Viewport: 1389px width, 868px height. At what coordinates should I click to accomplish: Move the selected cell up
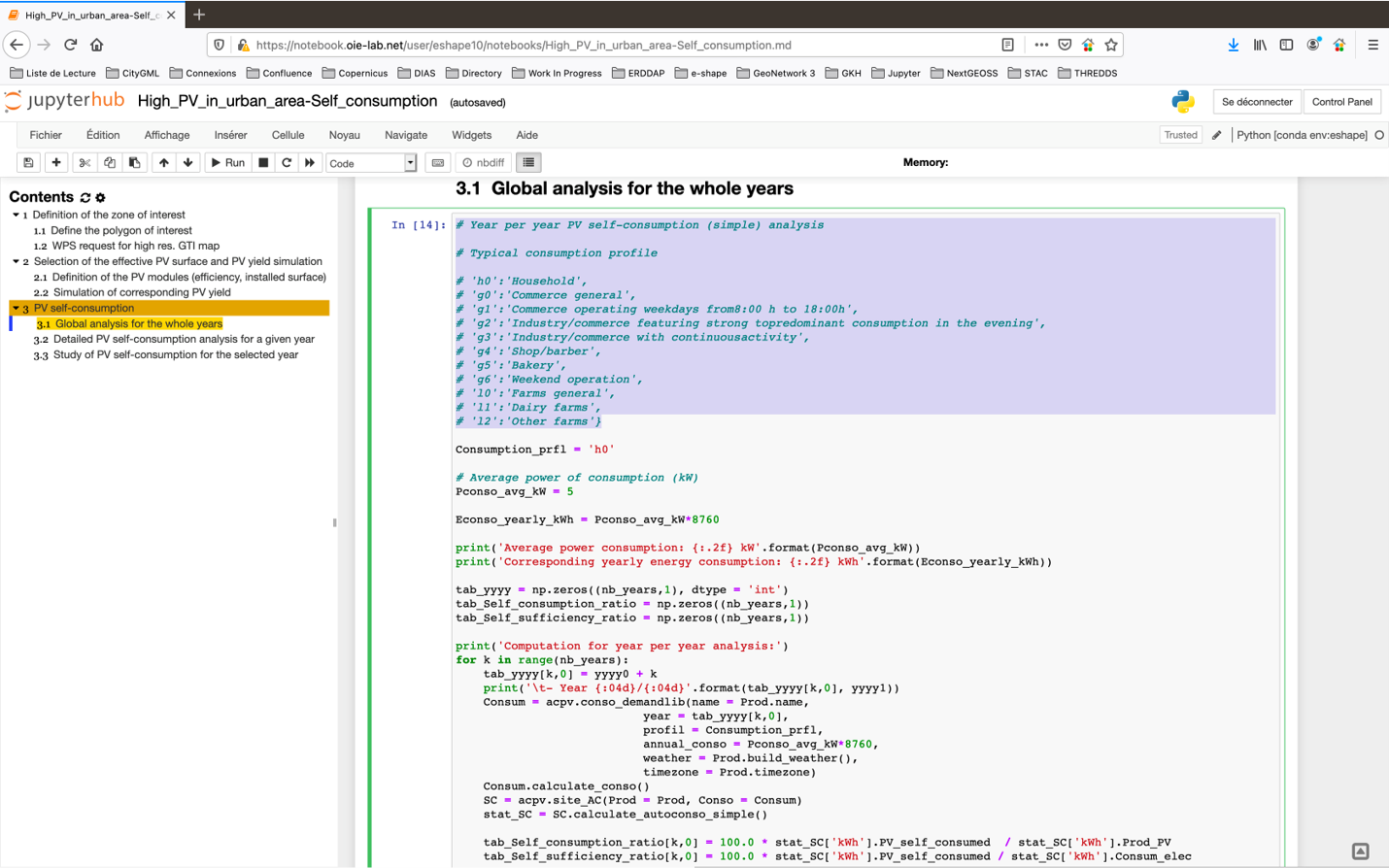pos(161,162)
